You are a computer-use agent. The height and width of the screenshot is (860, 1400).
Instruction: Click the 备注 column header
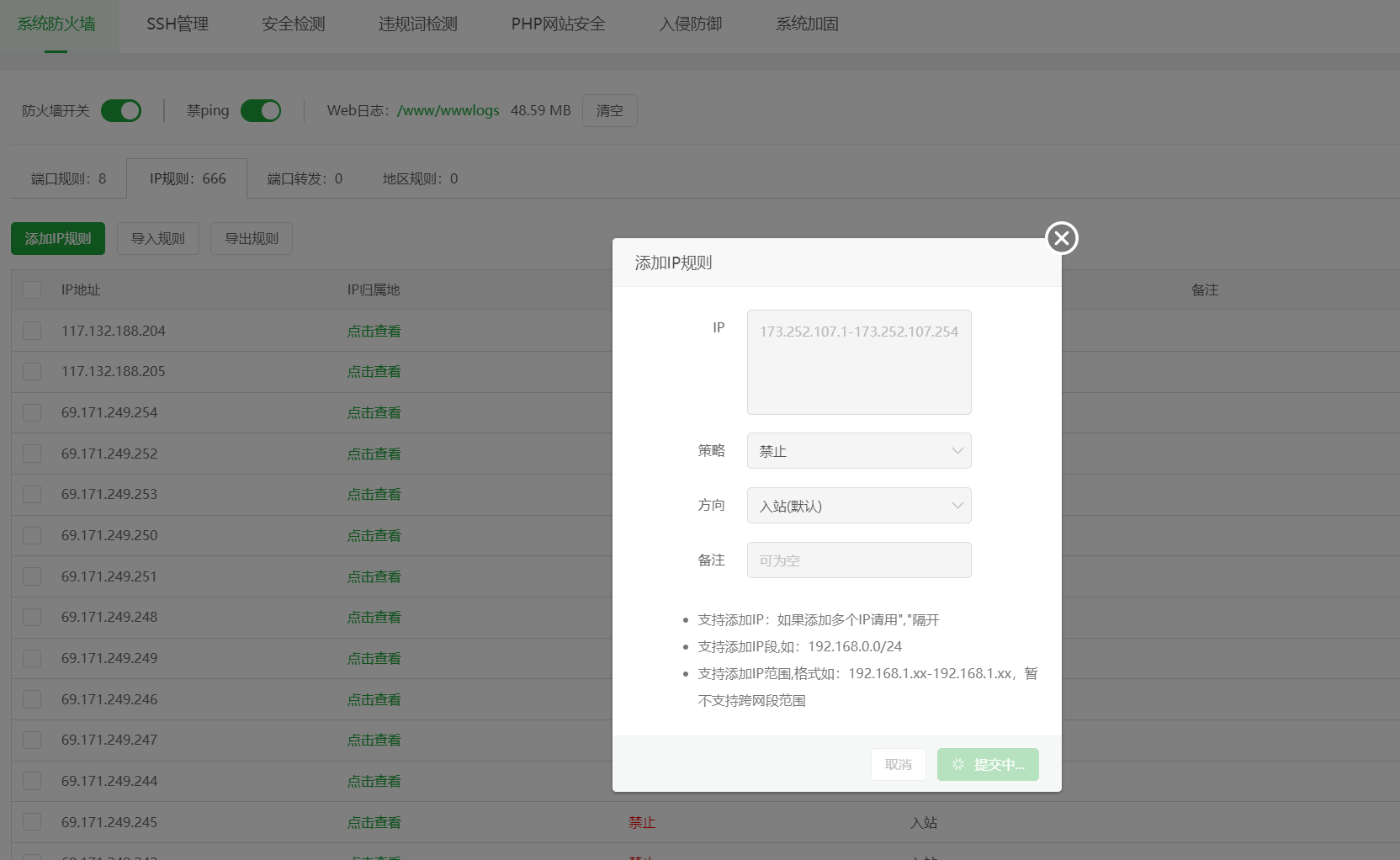(x=1205, y=289)
